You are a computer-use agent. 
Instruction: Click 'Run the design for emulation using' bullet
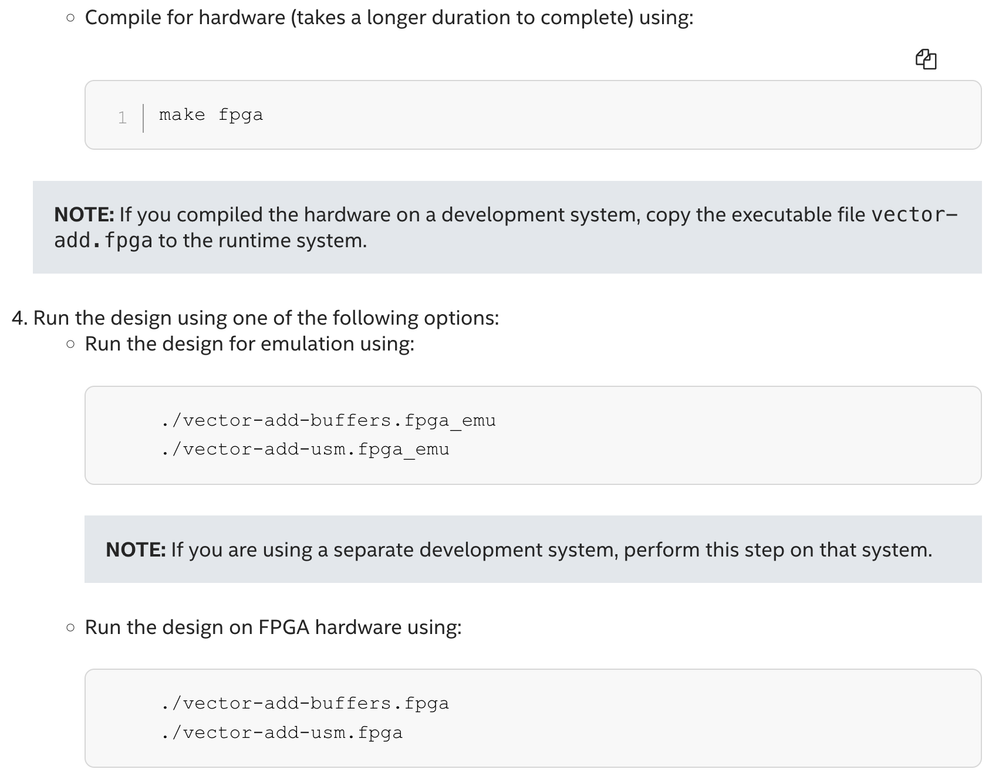coord(249,344)
